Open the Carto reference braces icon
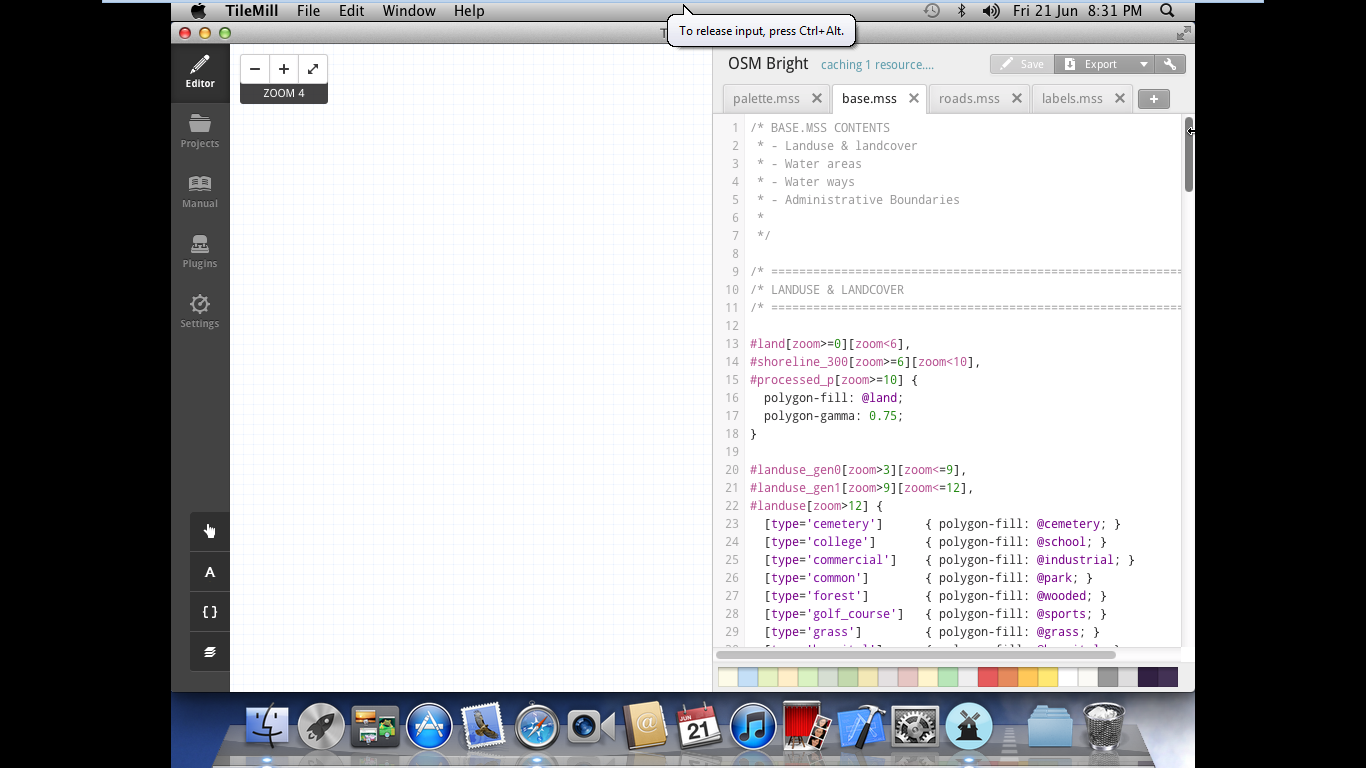The image size is (1366, 768). point(210,612)
